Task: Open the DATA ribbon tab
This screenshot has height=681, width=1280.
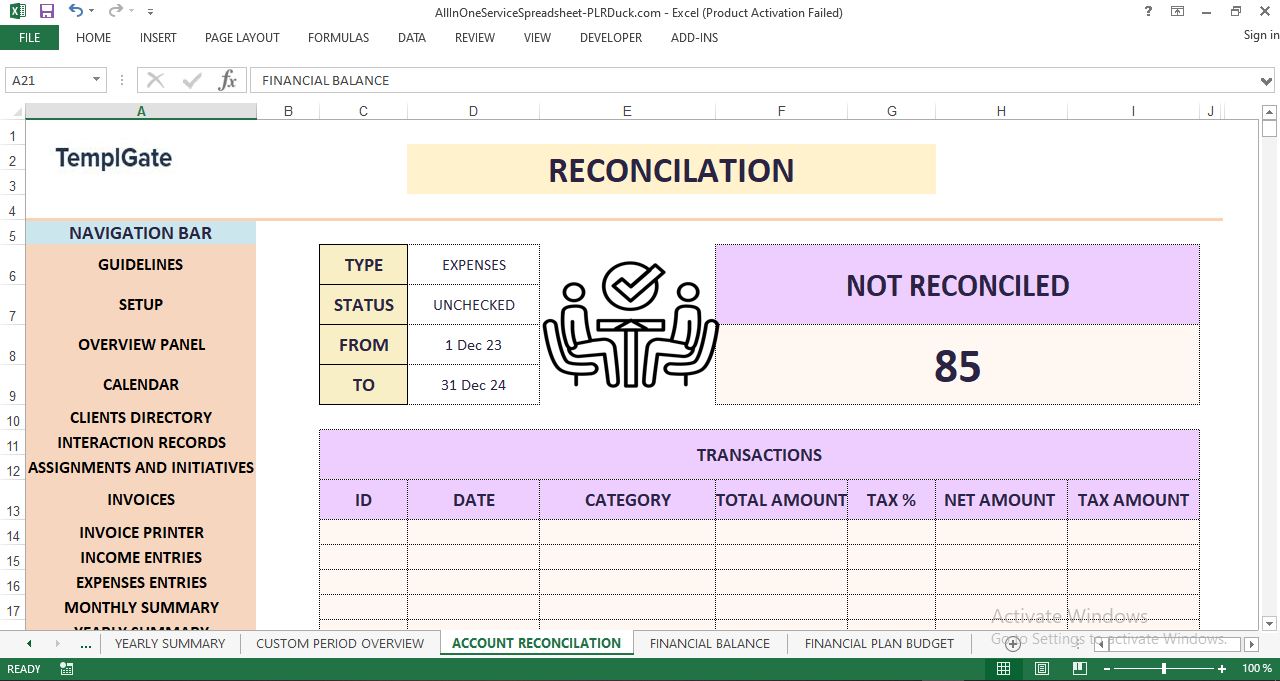Action: point(412,38)
